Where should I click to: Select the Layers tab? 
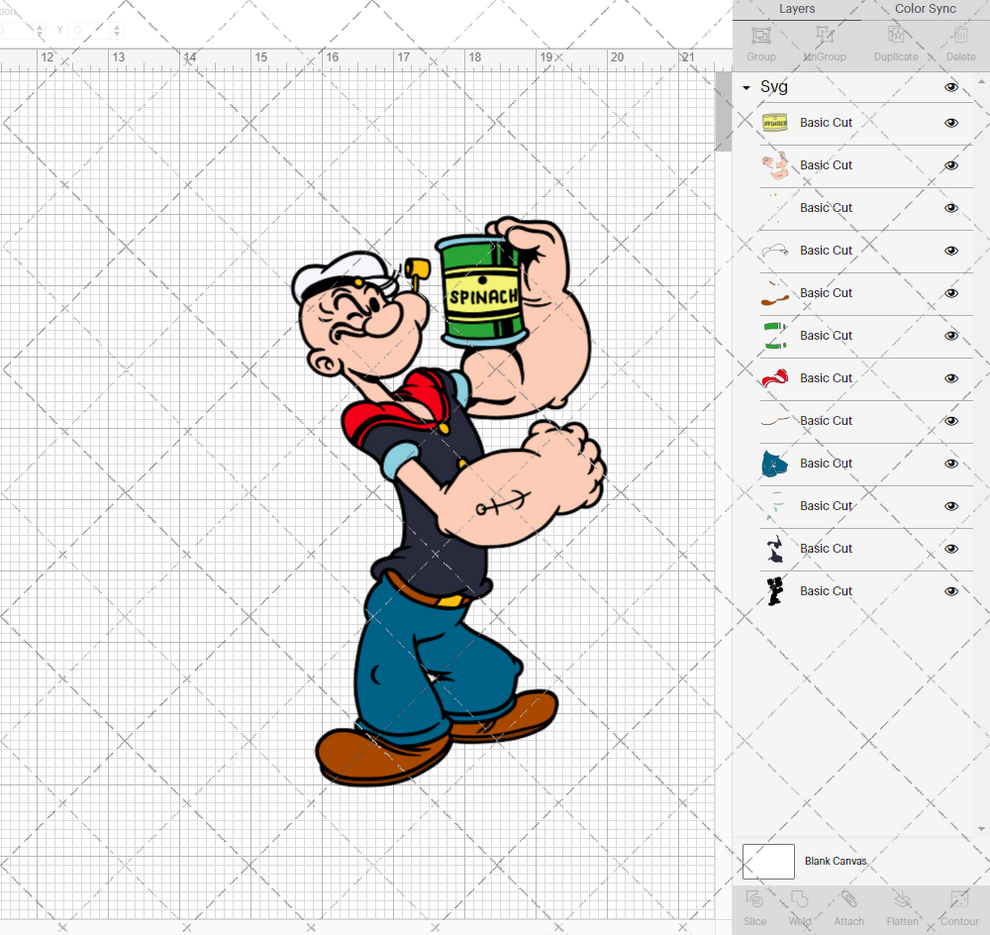click(797, 9)
